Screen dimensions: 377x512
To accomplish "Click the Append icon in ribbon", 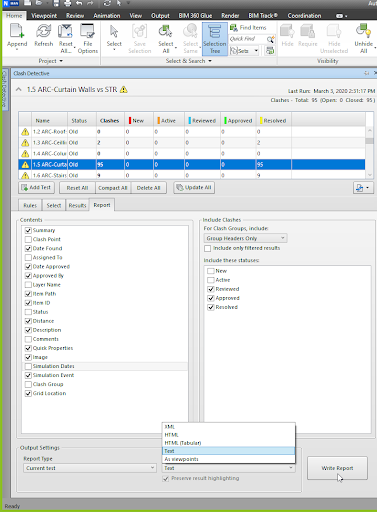I will point(17,31).
